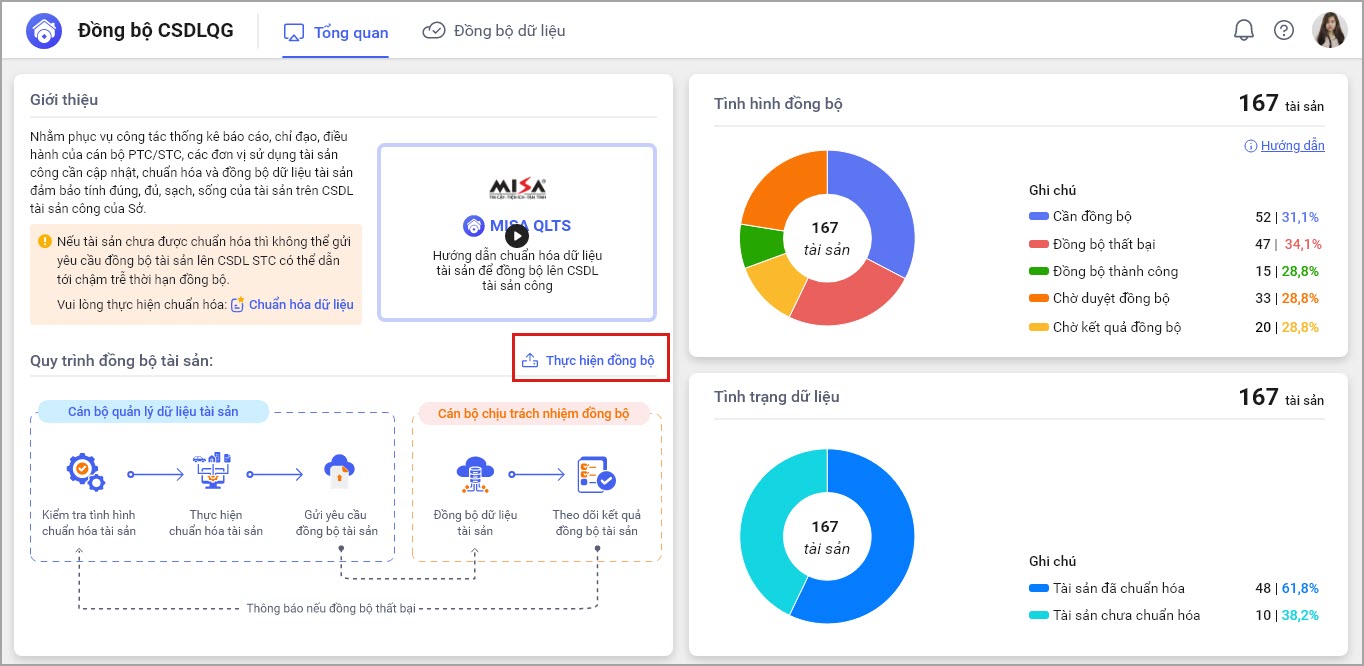Click the Chờ kết quả đồng bộ yellow swatch

[1038, 327]
